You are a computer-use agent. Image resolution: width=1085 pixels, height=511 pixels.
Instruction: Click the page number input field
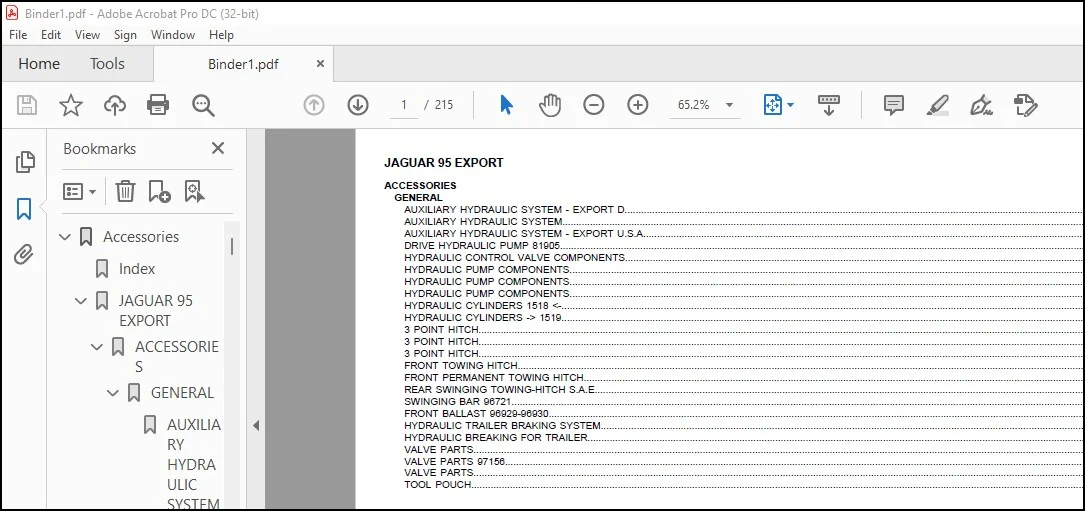(403, 105)
